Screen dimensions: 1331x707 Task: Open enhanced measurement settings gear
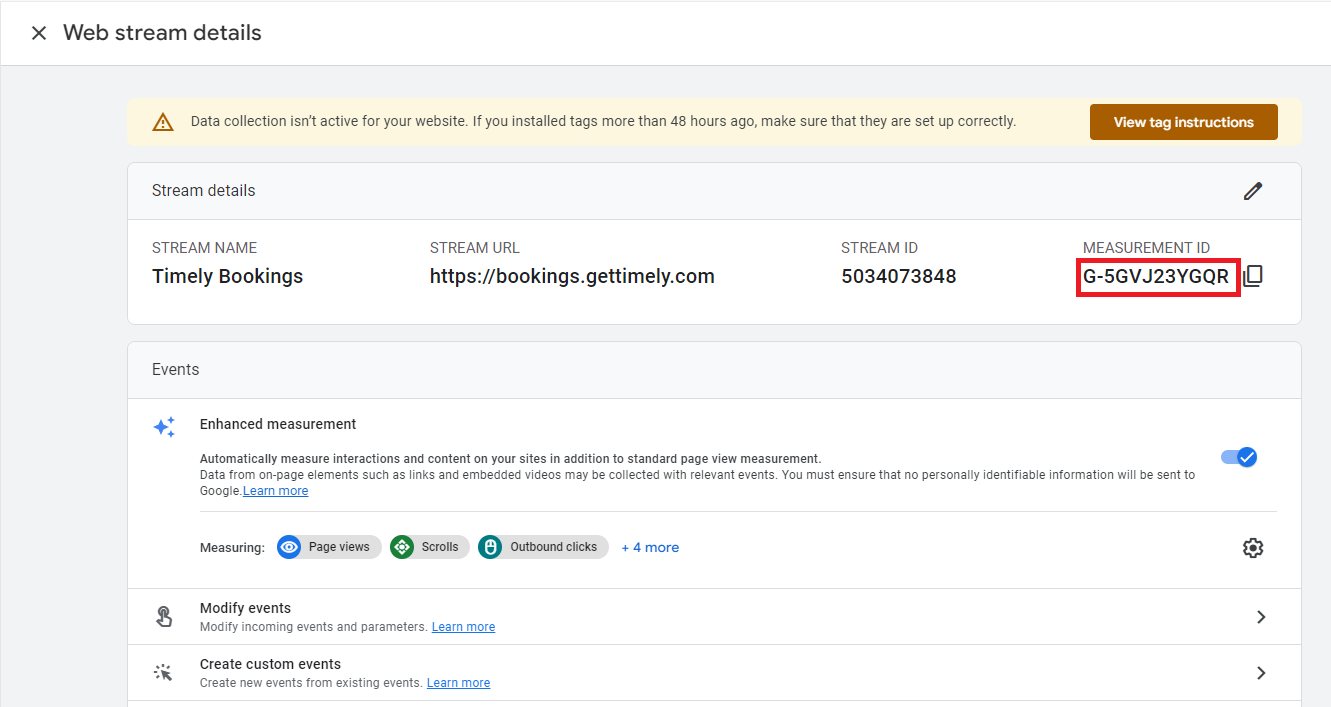click(x=1253, y=548)
